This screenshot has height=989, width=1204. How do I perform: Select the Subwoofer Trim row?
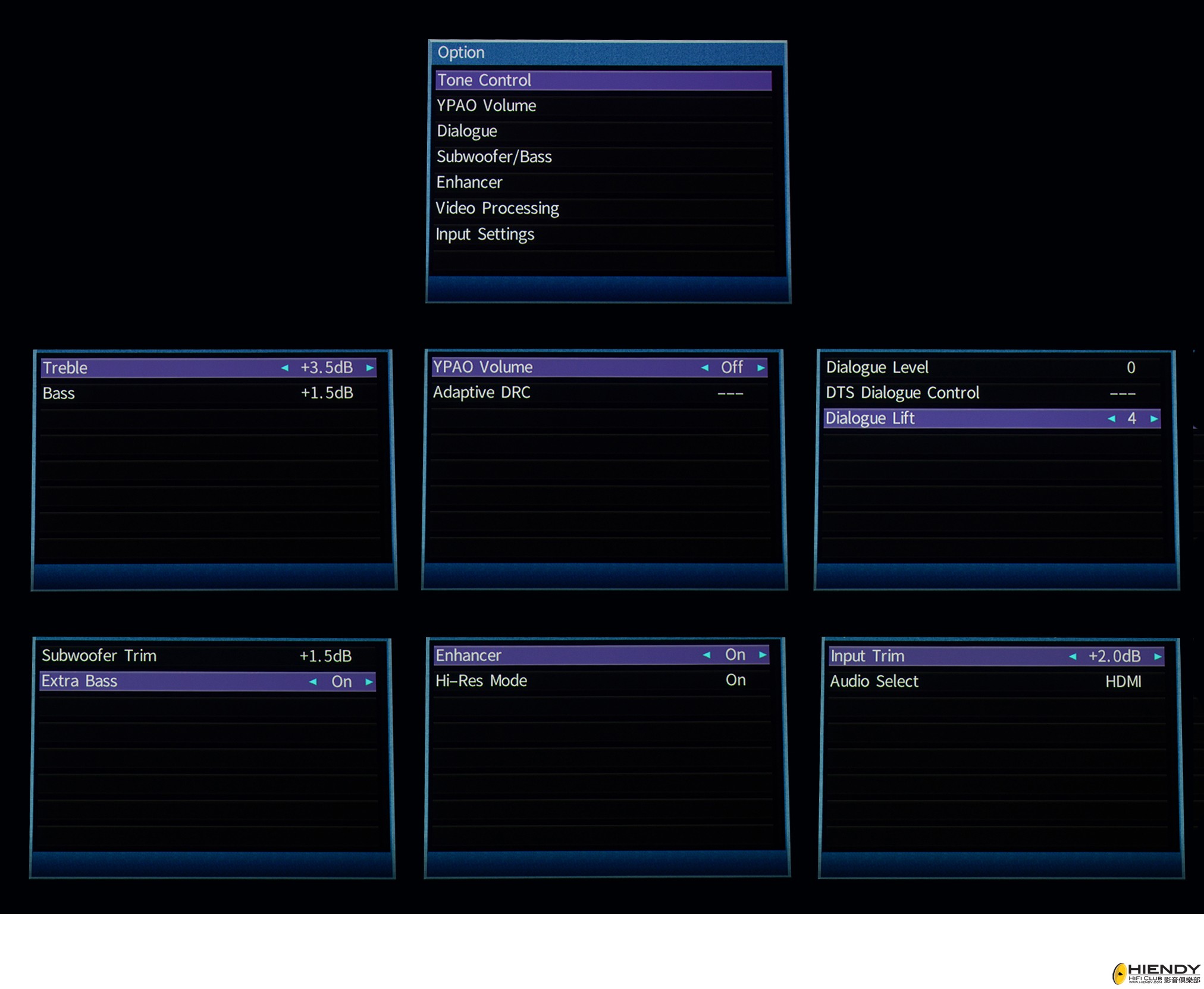click(208, 656)
